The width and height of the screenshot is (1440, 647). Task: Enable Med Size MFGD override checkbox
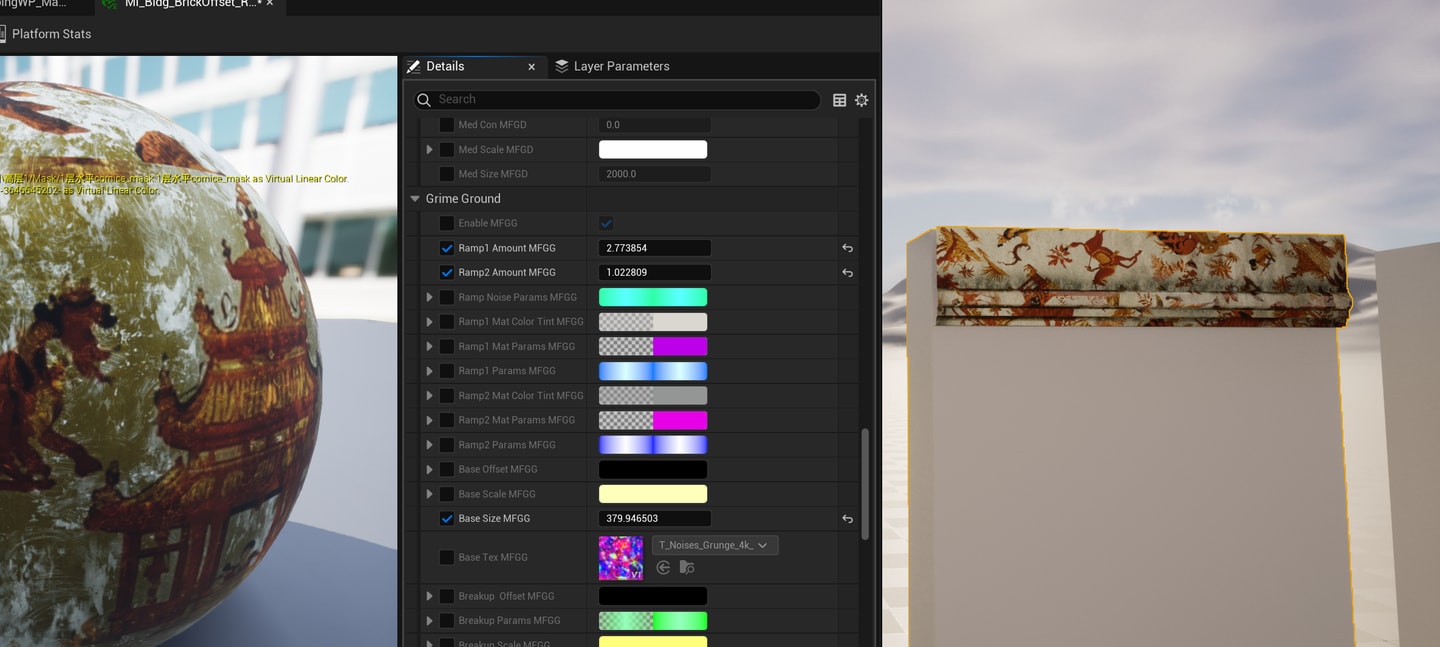coord(447,174)
